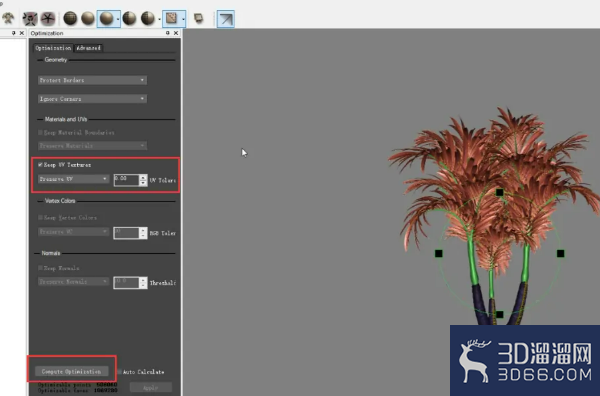This screenshot has width=600, height=396.
Task: Open the Preserve VC dropdown
Action: coord(73,231)
